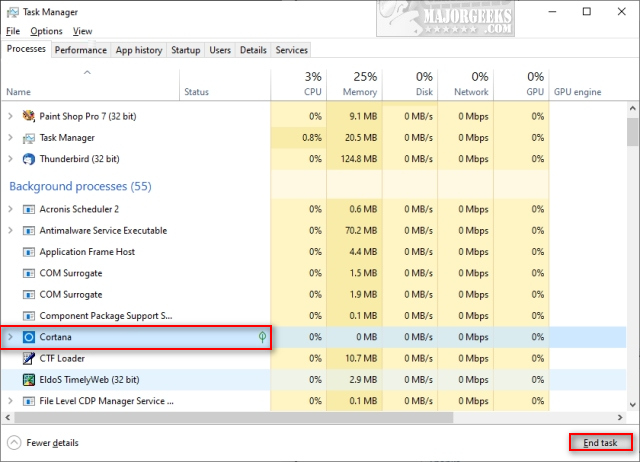Screen dimensions: 640x462
Task: Open the View menu
Action: [x=82, y=31]
